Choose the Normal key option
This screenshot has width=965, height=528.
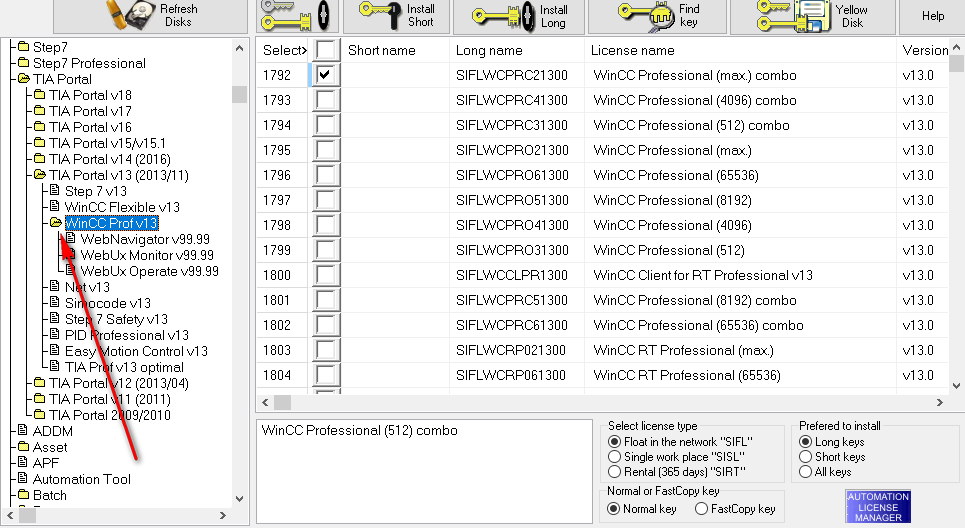[x=613, y=509]
